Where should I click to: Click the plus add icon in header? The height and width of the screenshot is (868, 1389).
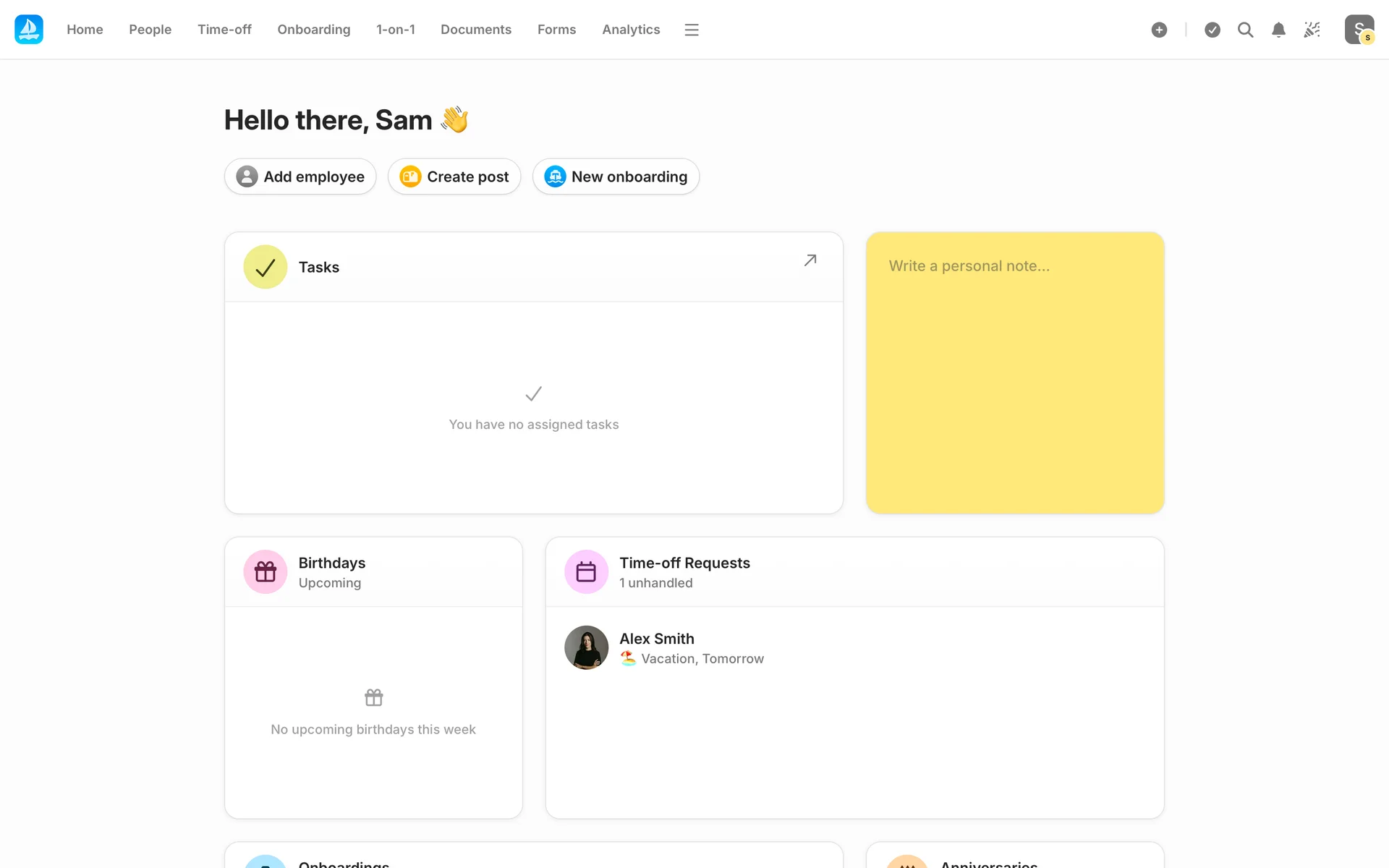(1159, 30)
